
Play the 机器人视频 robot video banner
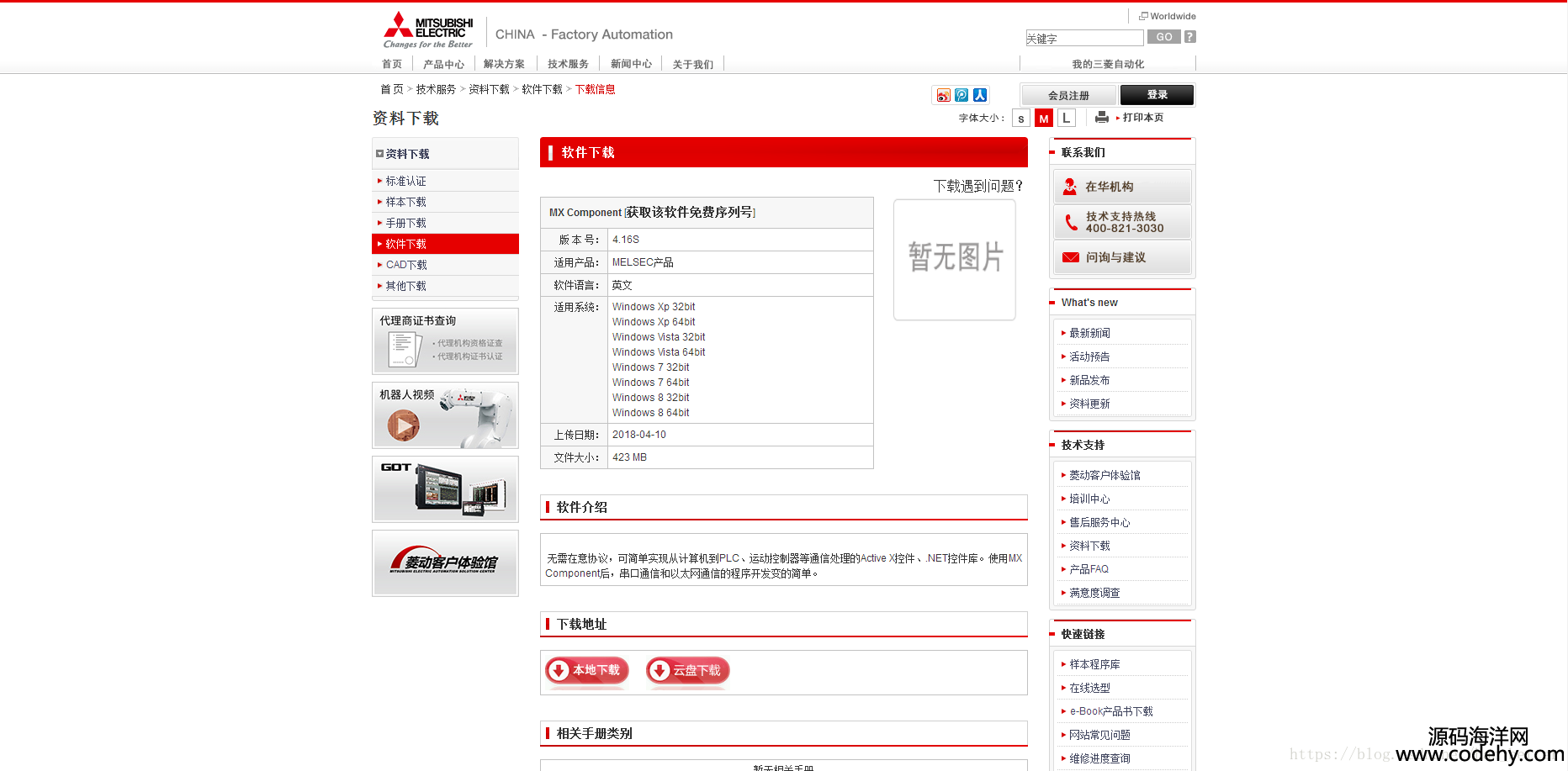coord(445,415)
